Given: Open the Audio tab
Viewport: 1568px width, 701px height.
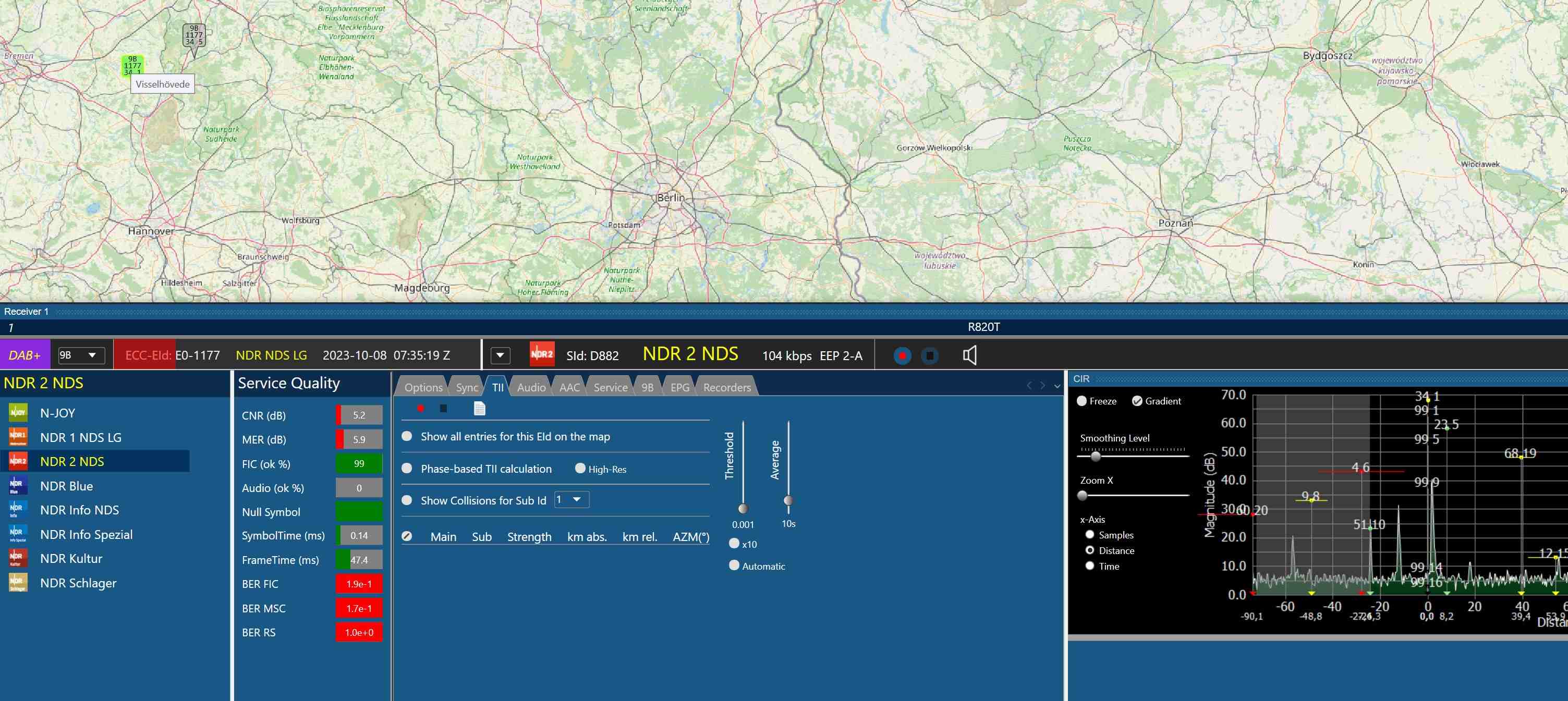Looking at the screenshot, I should (531, 387).
